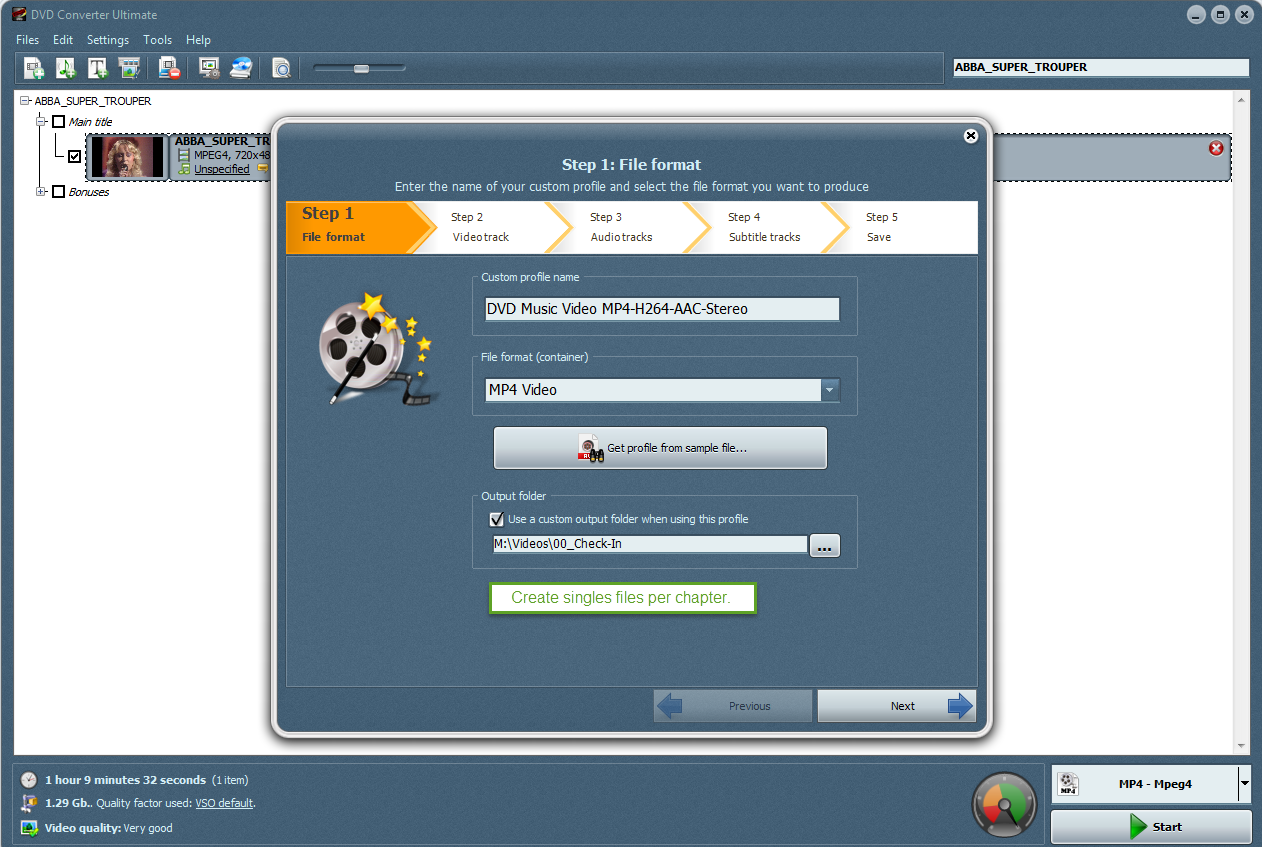This screenshot has width=1262, height=847.
Task: Click the MP4 - Mpeg4 profile selector
Action: (1151, 784)
